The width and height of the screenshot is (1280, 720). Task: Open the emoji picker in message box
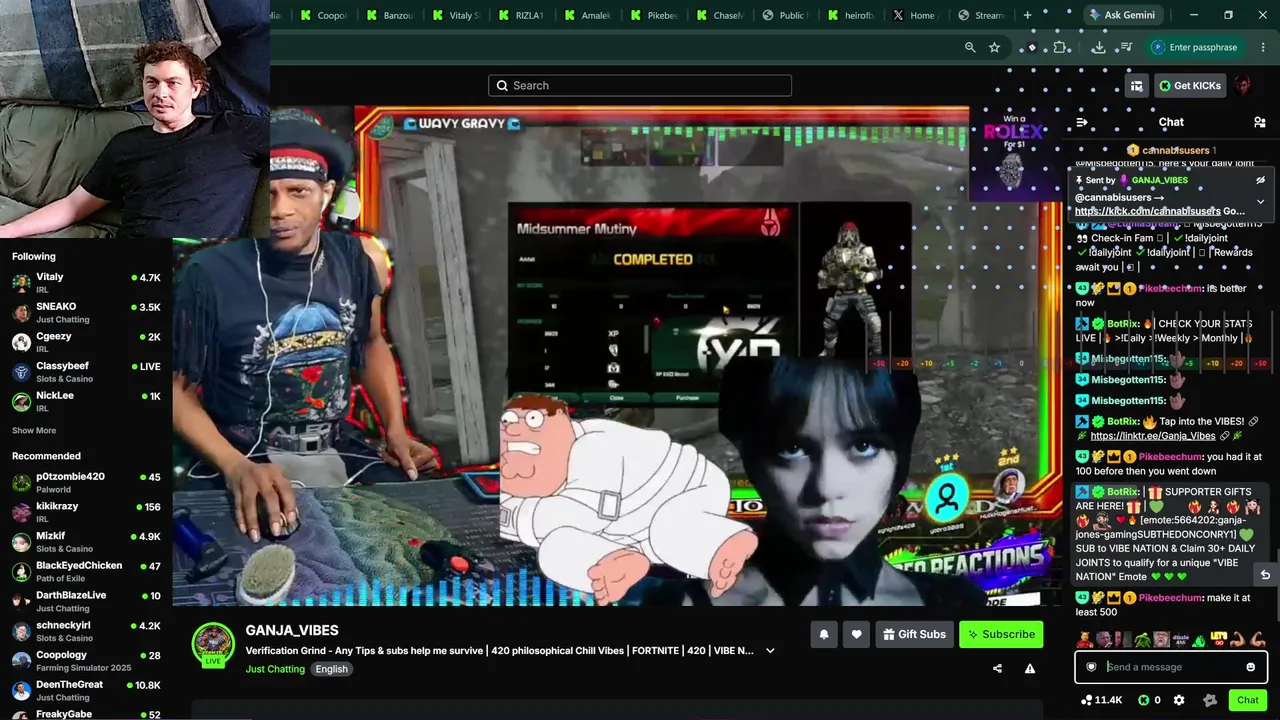1250,667
